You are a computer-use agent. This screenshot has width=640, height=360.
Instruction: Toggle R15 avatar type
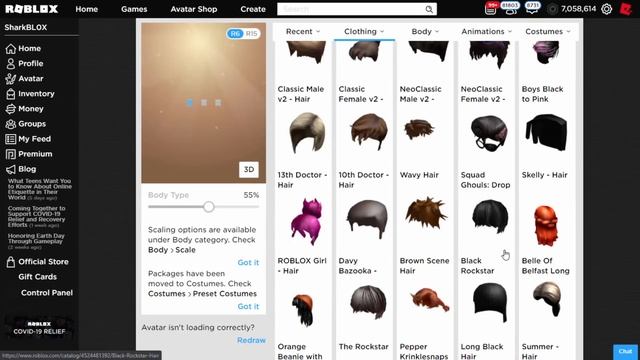click(x=251, y=33)
